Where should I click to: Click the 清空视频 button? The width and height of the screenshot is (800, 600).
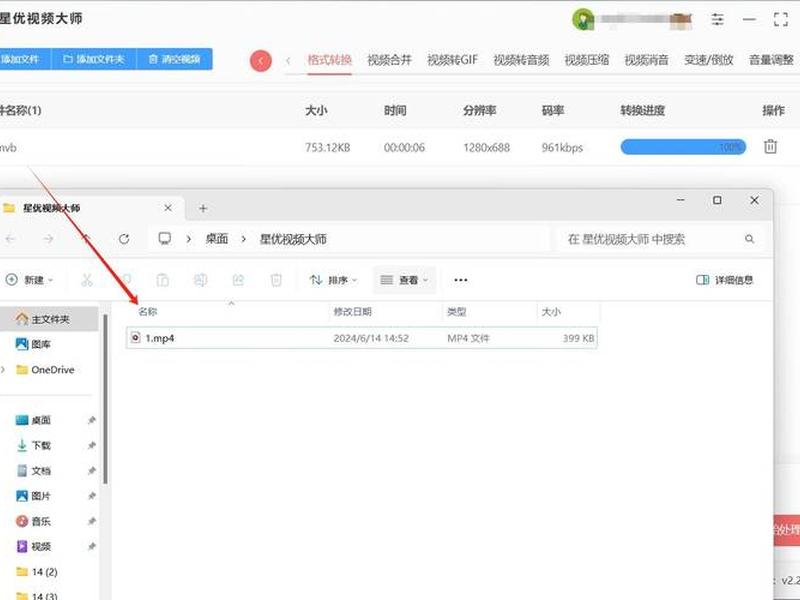(x=174, y=59)
